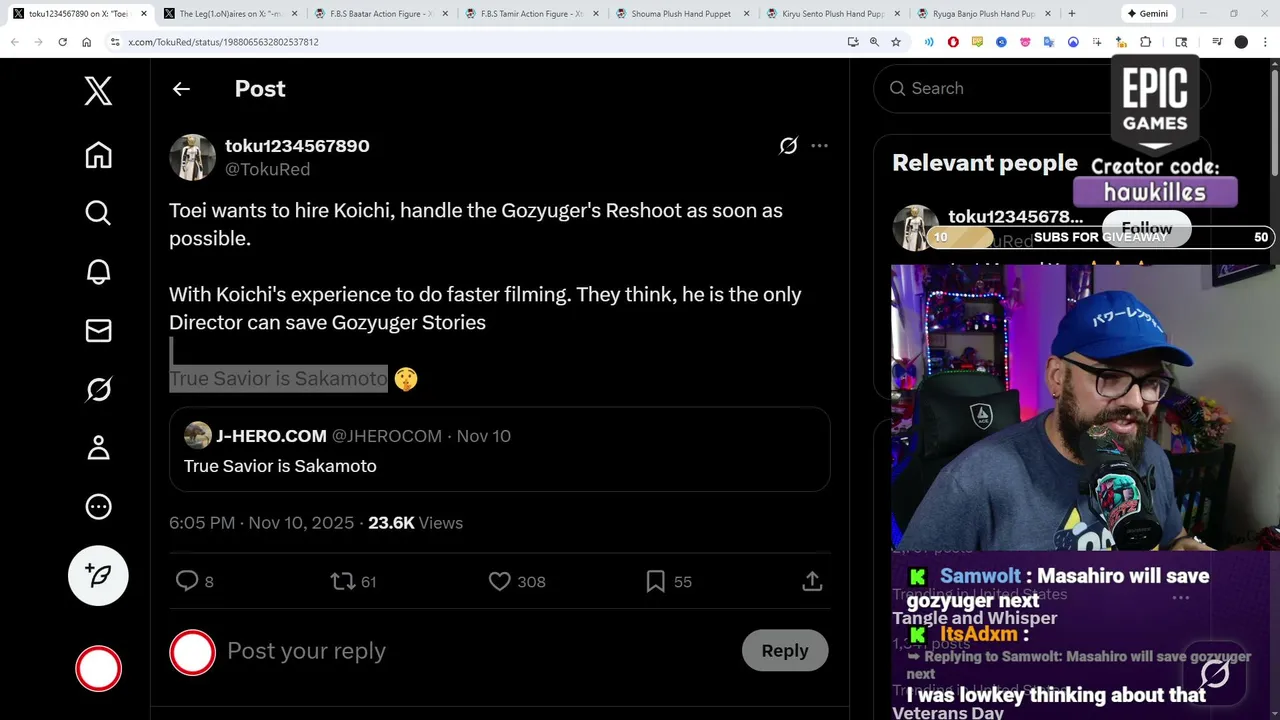The width and height of the screenshot is (1280, 720).
Task: Open Profile person icon in sidebar
Action: click(x=98, y=447)
